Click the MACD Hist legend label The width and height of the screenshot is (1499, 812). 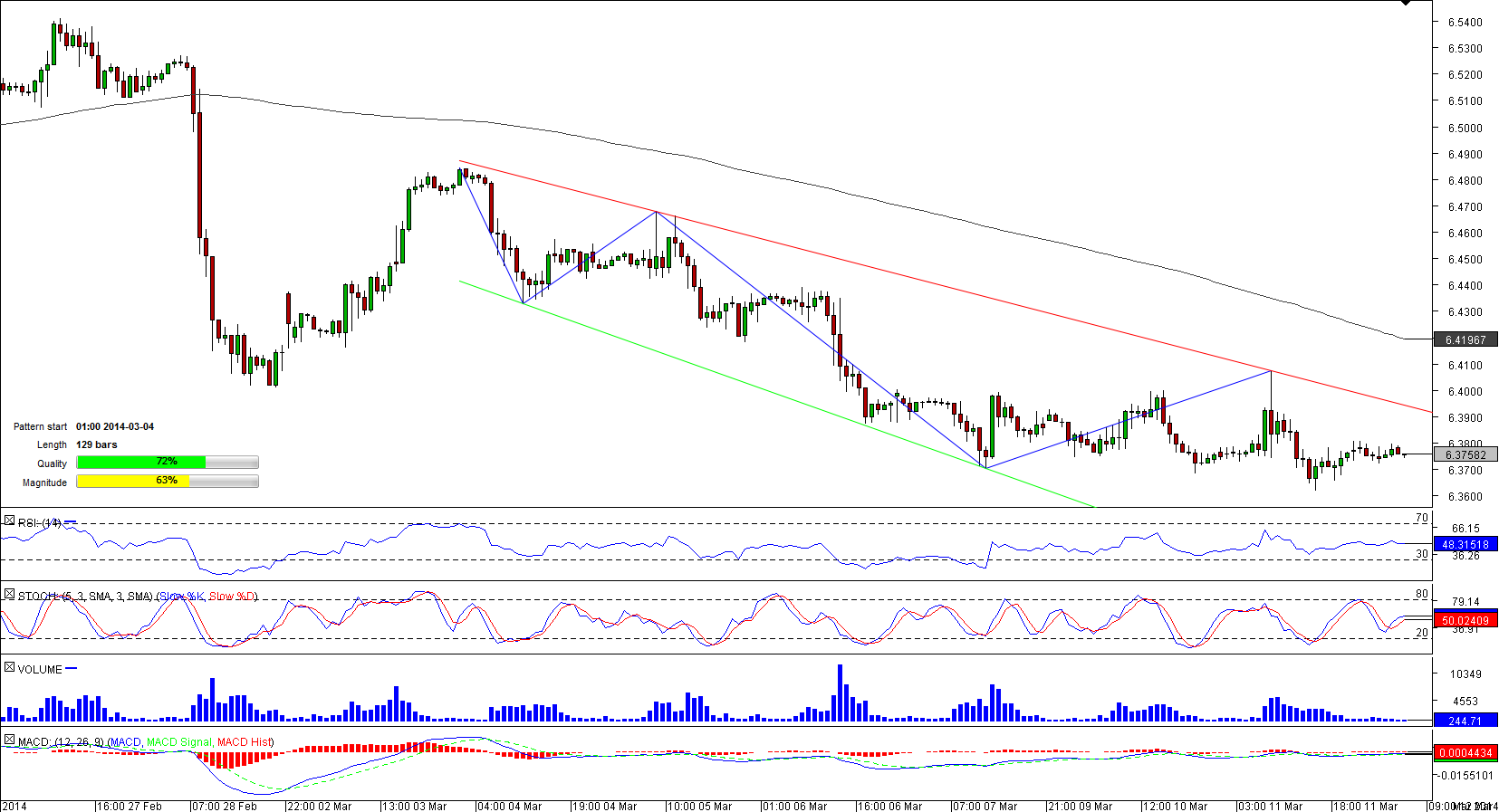[245, 742]
